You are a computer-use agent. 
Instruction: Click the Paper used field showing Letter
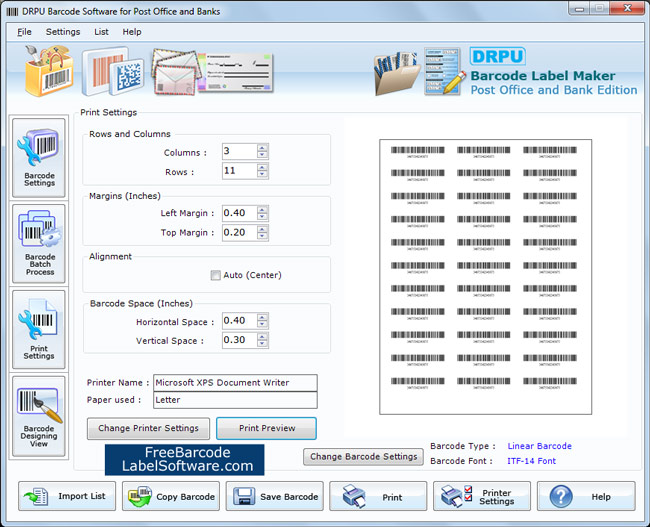[235, 400]
